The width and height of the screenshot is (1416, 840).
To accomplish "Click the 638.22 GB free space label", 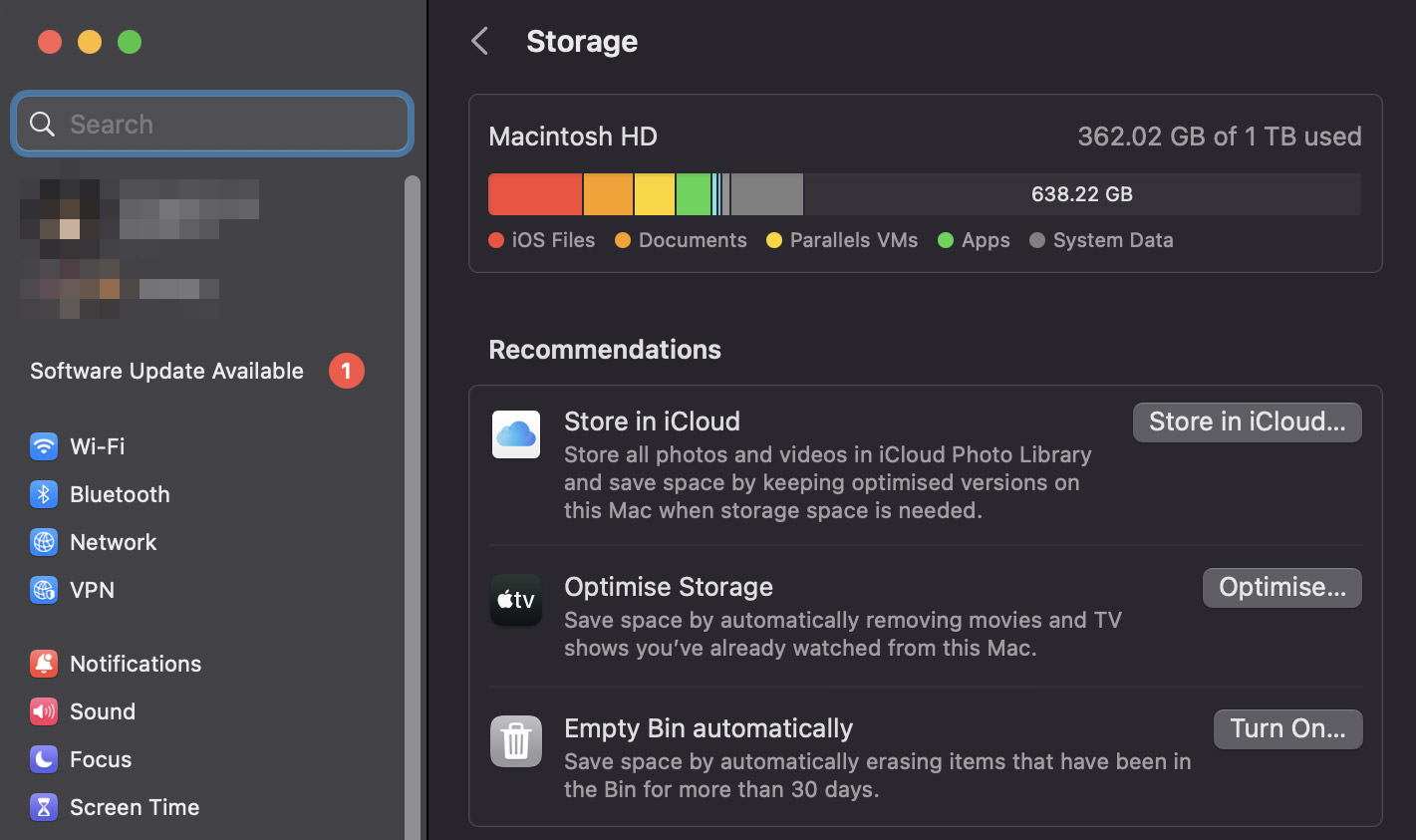I will [x=1082, y=194].
